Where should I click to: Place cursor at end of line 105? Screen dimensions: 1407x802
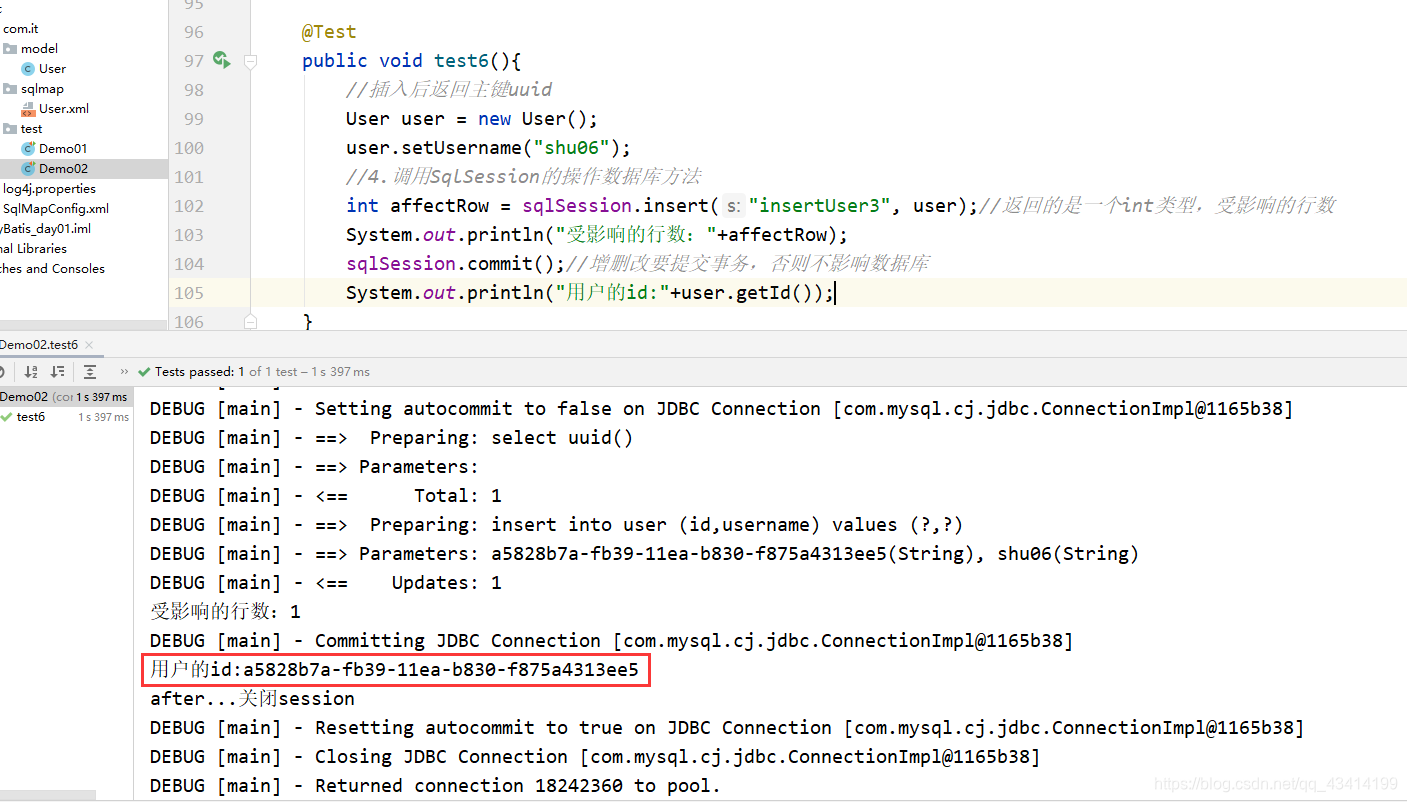pyautogui.click(x=834, y=293)
